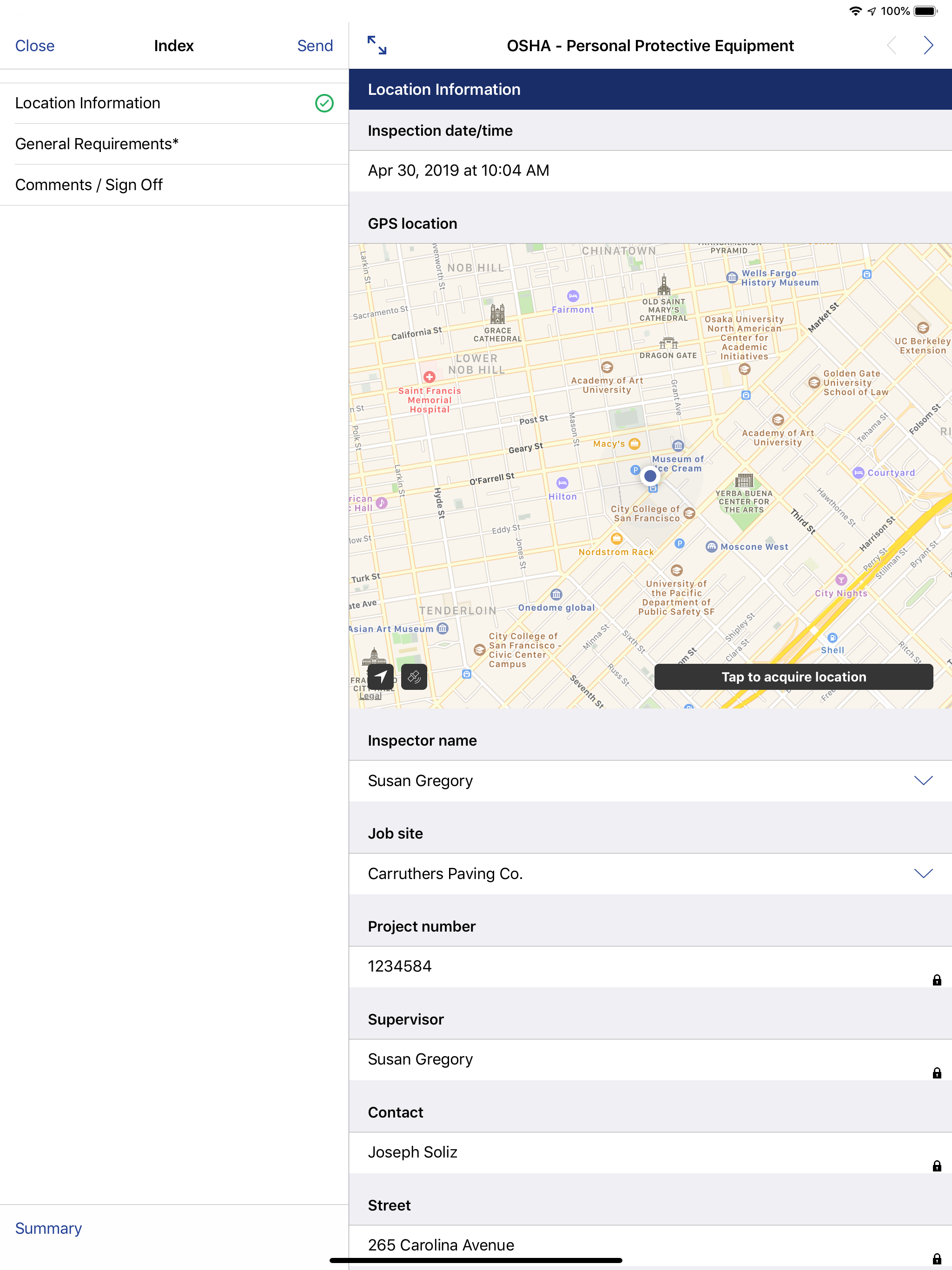The width and height of the screenshot is (952, 1270).
Task: Tap the 'NOB HILL' neighborhood label on map
Action: coord(476,268)
